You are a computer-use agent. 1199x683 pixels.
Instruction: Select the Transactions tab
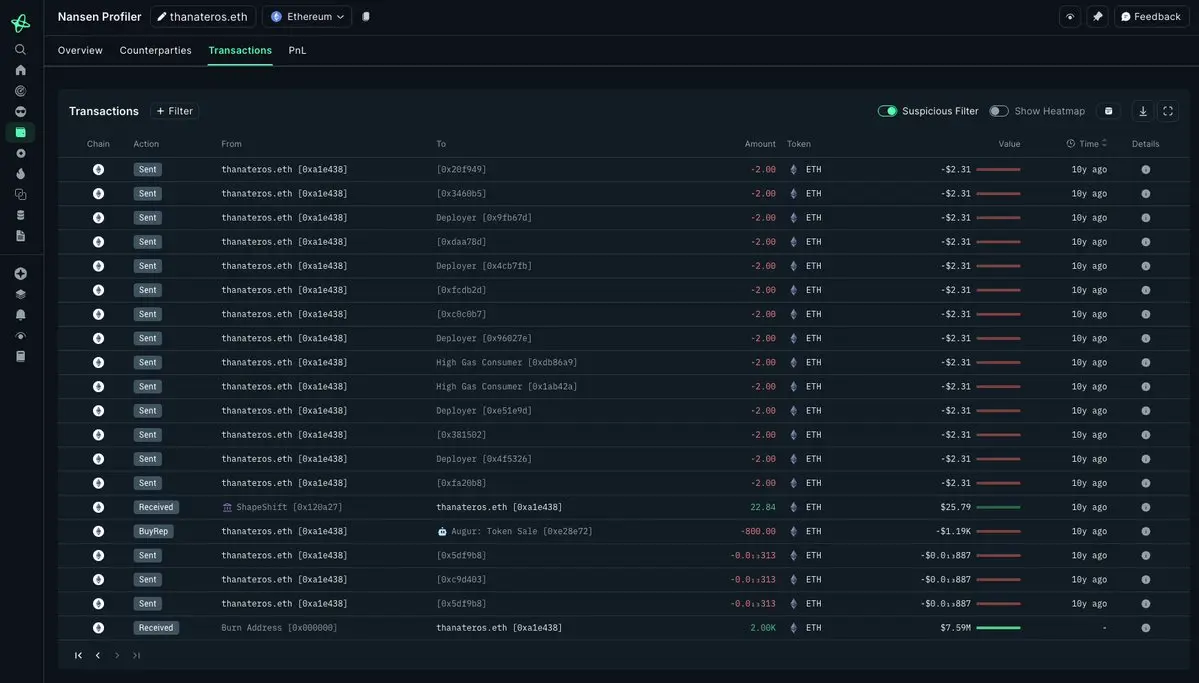[240, 50]
